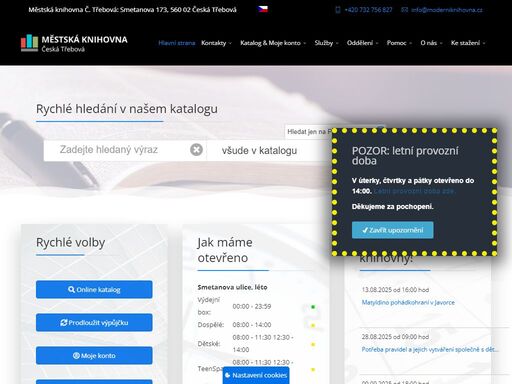Open the Hlavní strana menu item
Screen dimensions: 512x384
click(x=177, y=43)
